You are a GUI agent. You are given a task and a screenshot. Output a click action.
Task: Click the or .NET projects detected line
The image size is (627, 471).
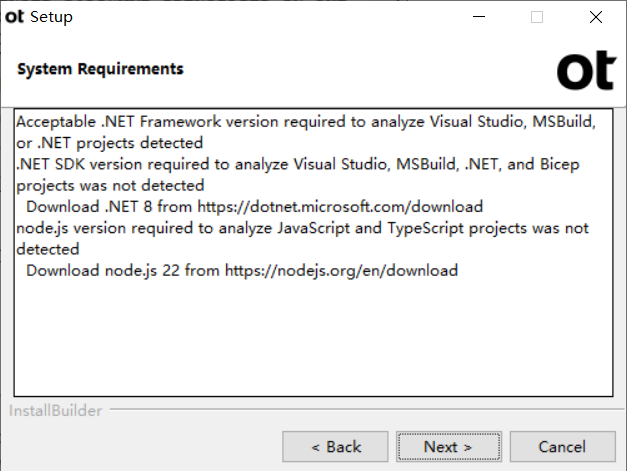(x=110, y=143)
